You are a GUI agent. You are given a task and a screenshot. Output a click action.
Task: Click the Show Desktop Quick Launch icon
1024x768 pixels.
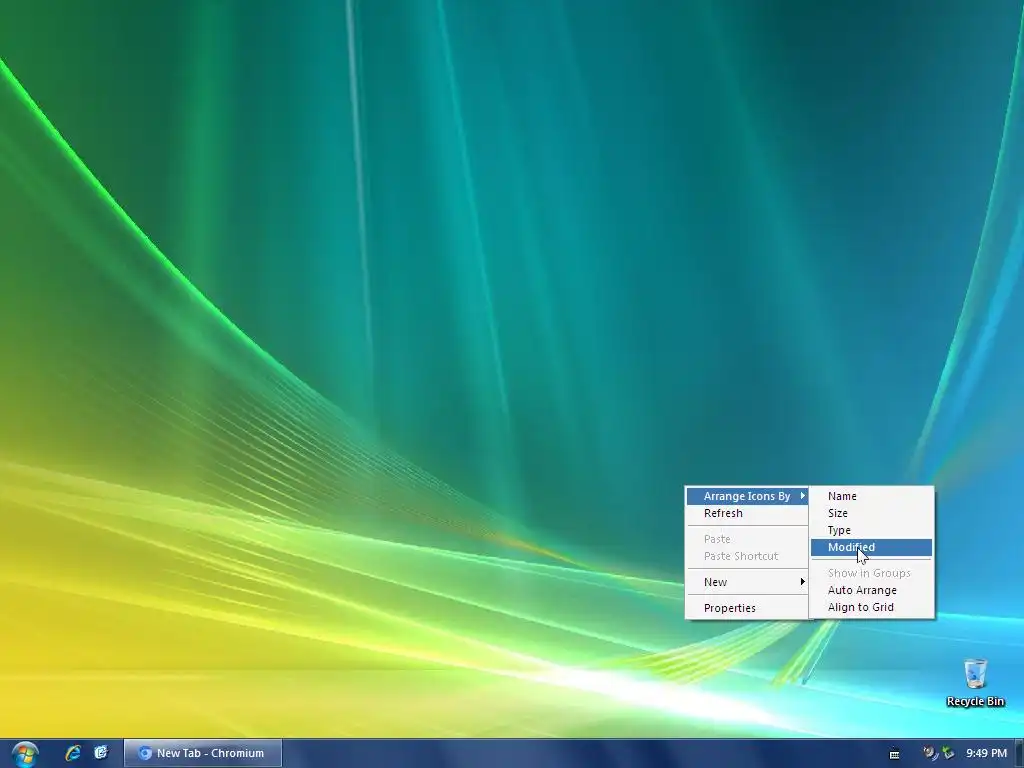click(x=101, y=753)
